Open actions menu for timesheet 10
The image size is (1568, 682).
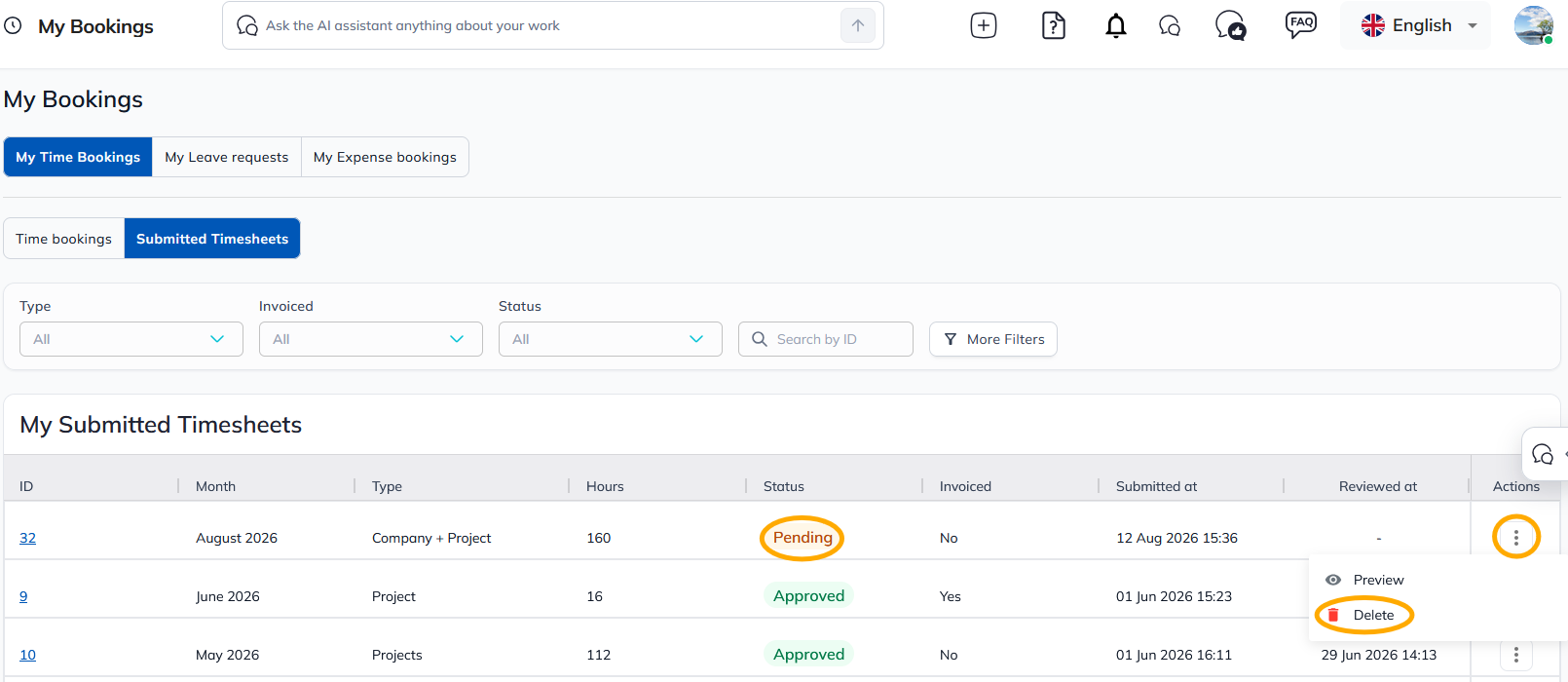tap(1516, 655)
